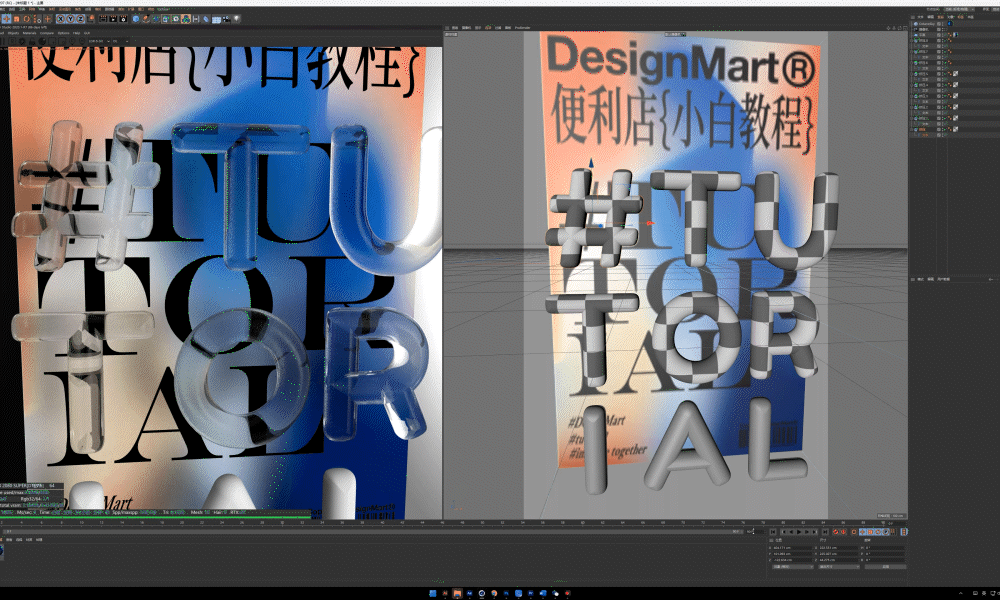Click Render to Picture Viewer icon

point(114,19)
